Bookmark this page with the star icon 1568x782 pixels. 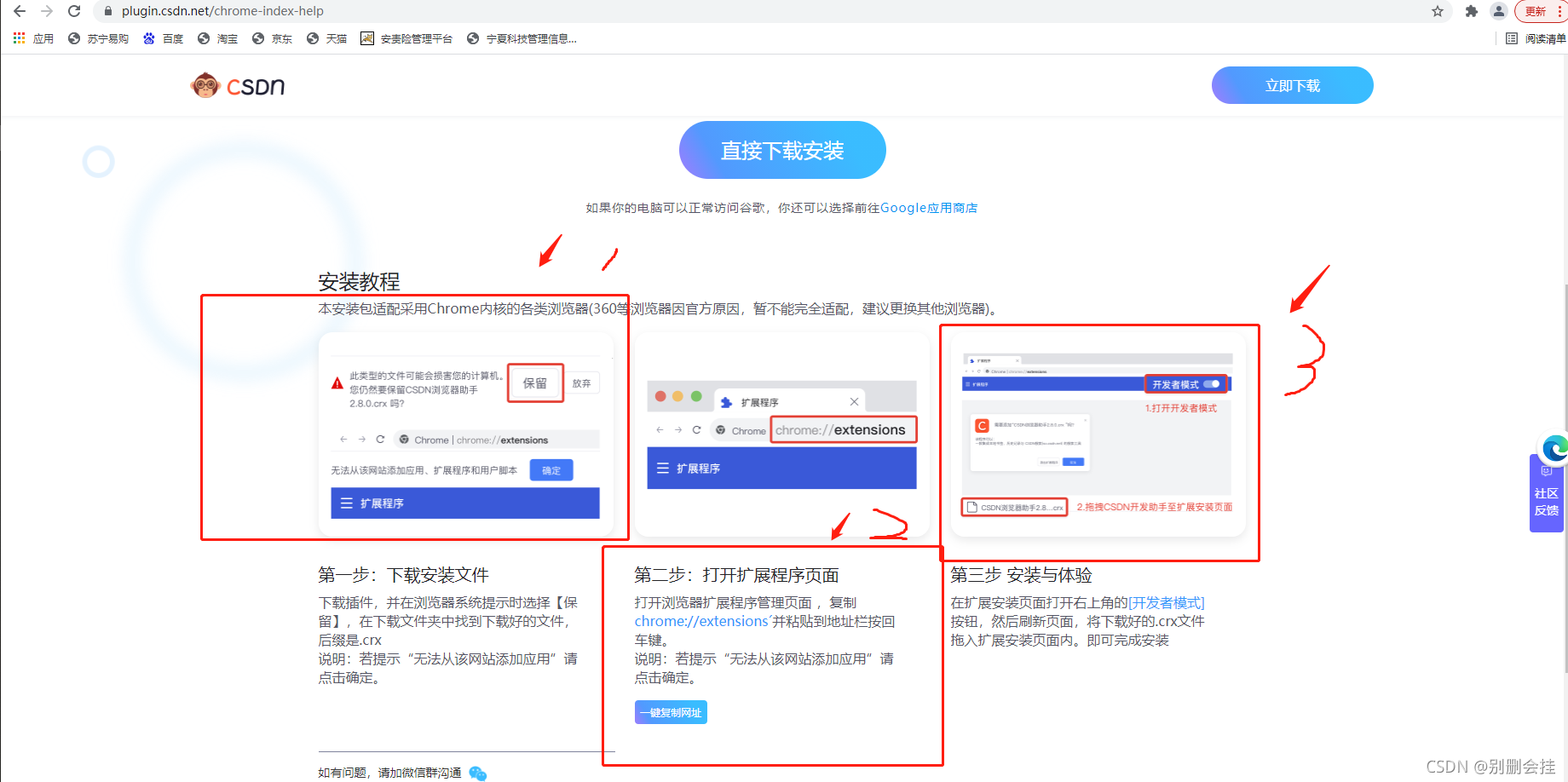(x=1438, y=11)
